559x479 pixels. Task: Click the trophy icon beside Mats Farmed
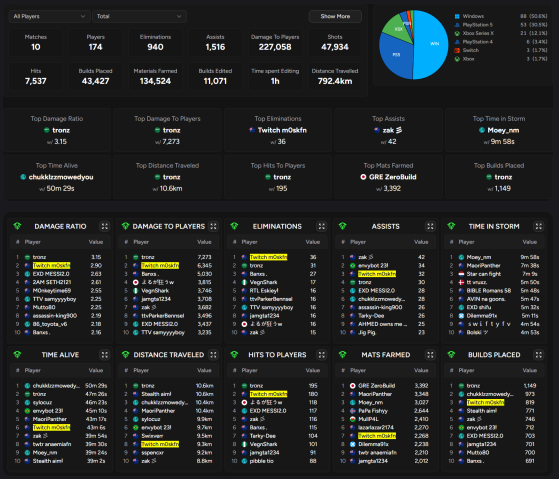pos(343,354)
